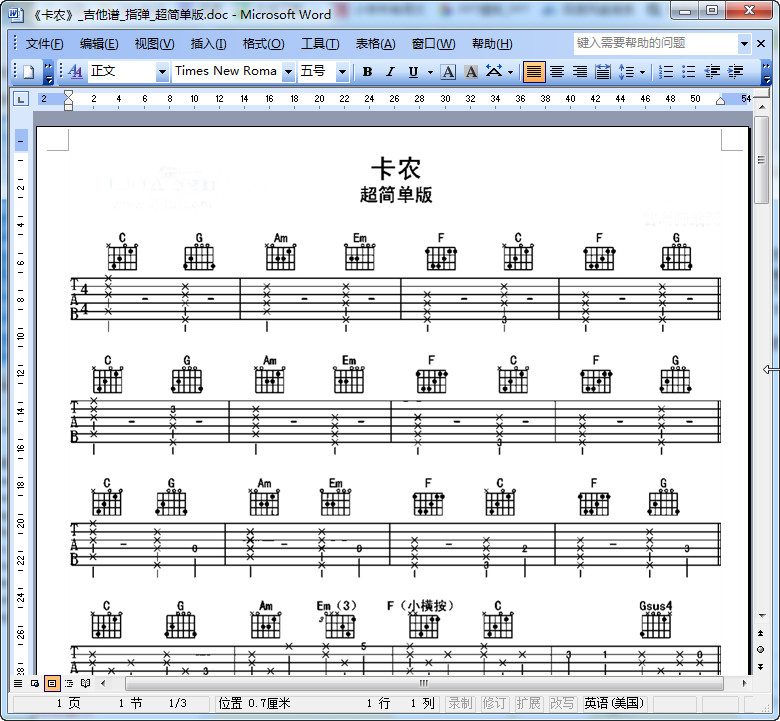Apply character border icon
The width and height of the screenshot is (780, 721).
pos(448,72)
